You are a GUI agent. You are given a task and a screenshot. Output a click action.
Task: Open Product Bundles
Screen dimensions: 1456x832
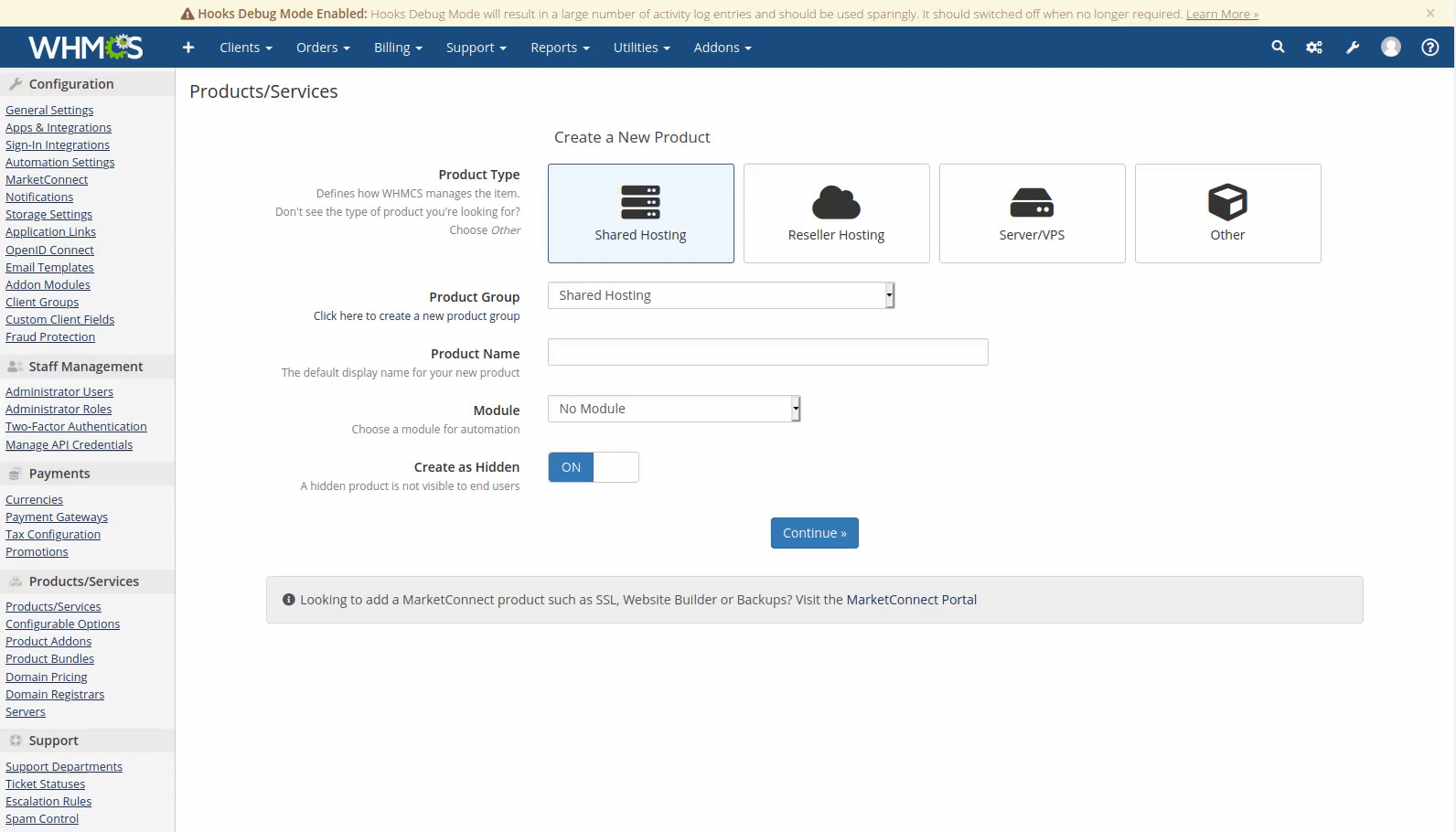(50, 658)
